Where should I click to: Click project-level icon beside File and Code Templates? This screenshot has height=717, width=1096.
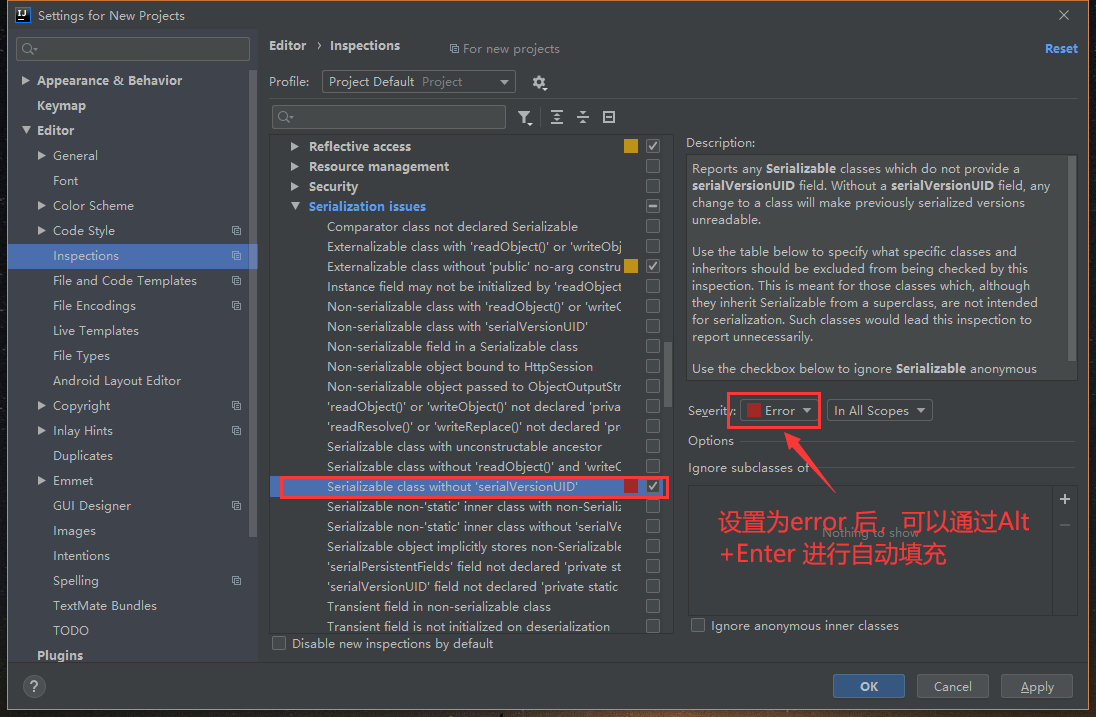(236, 280)
